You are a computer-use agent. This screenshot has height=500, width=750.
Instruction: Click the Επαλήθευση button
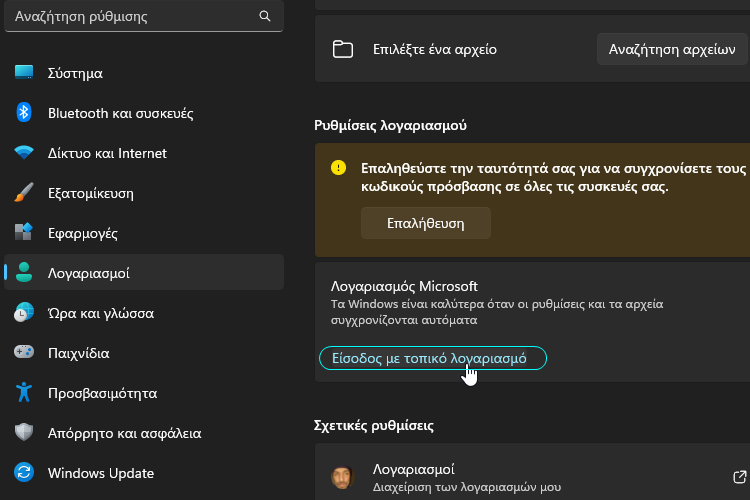[426, 223]
